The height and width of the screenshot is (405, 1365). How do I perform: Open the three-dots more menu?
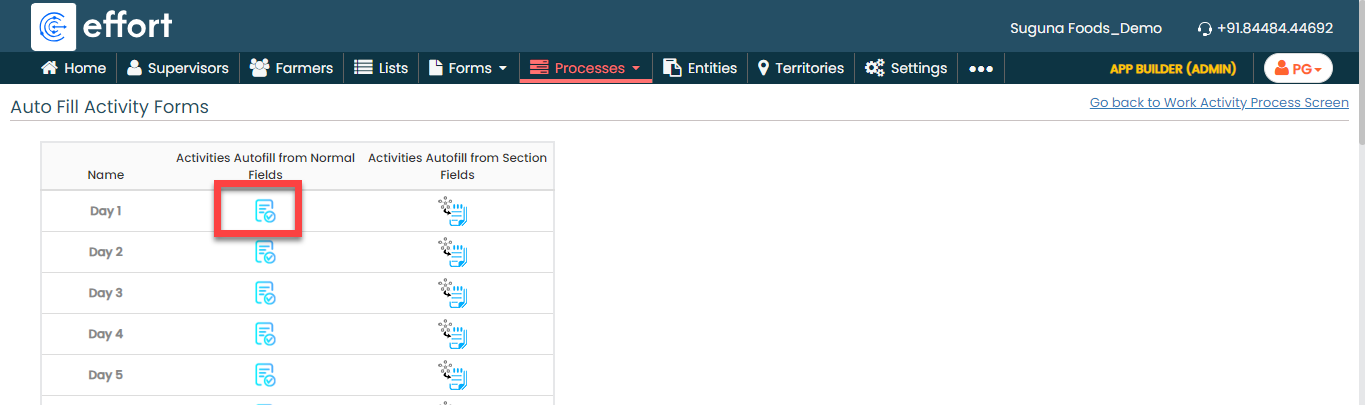pyautogui.click(x=980, y=69)
